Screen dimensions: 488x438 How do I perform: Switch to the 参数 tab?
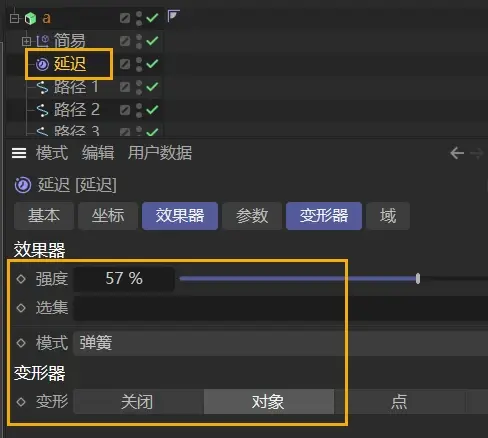pyautogui.click(x=252, y=216)
